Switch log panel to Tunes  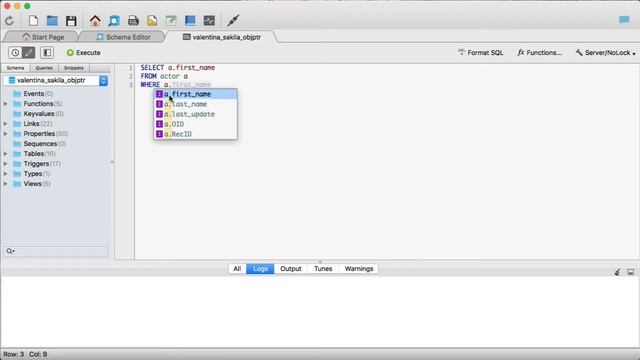point(323,269)
